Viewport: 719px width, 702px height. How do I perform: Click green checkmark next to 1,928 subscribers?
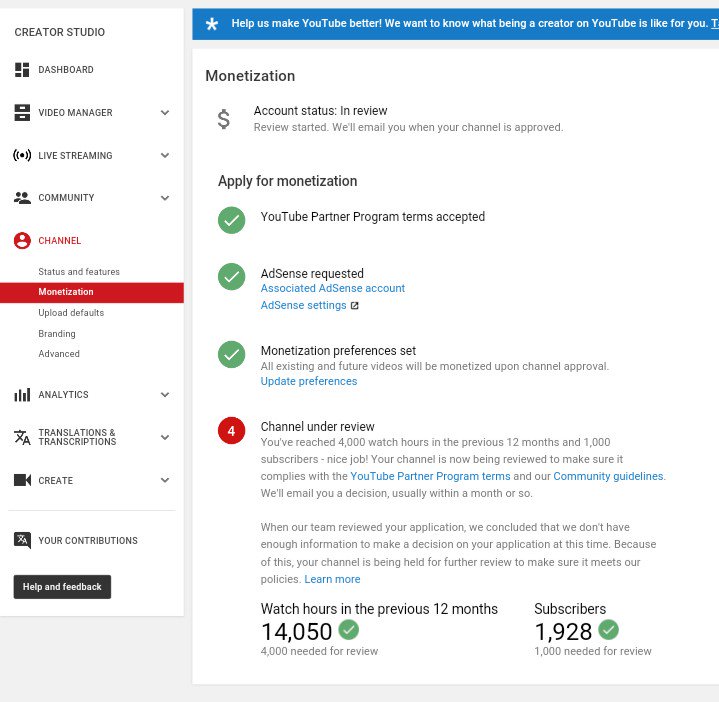pyautogui.click(x=608, y=630)
